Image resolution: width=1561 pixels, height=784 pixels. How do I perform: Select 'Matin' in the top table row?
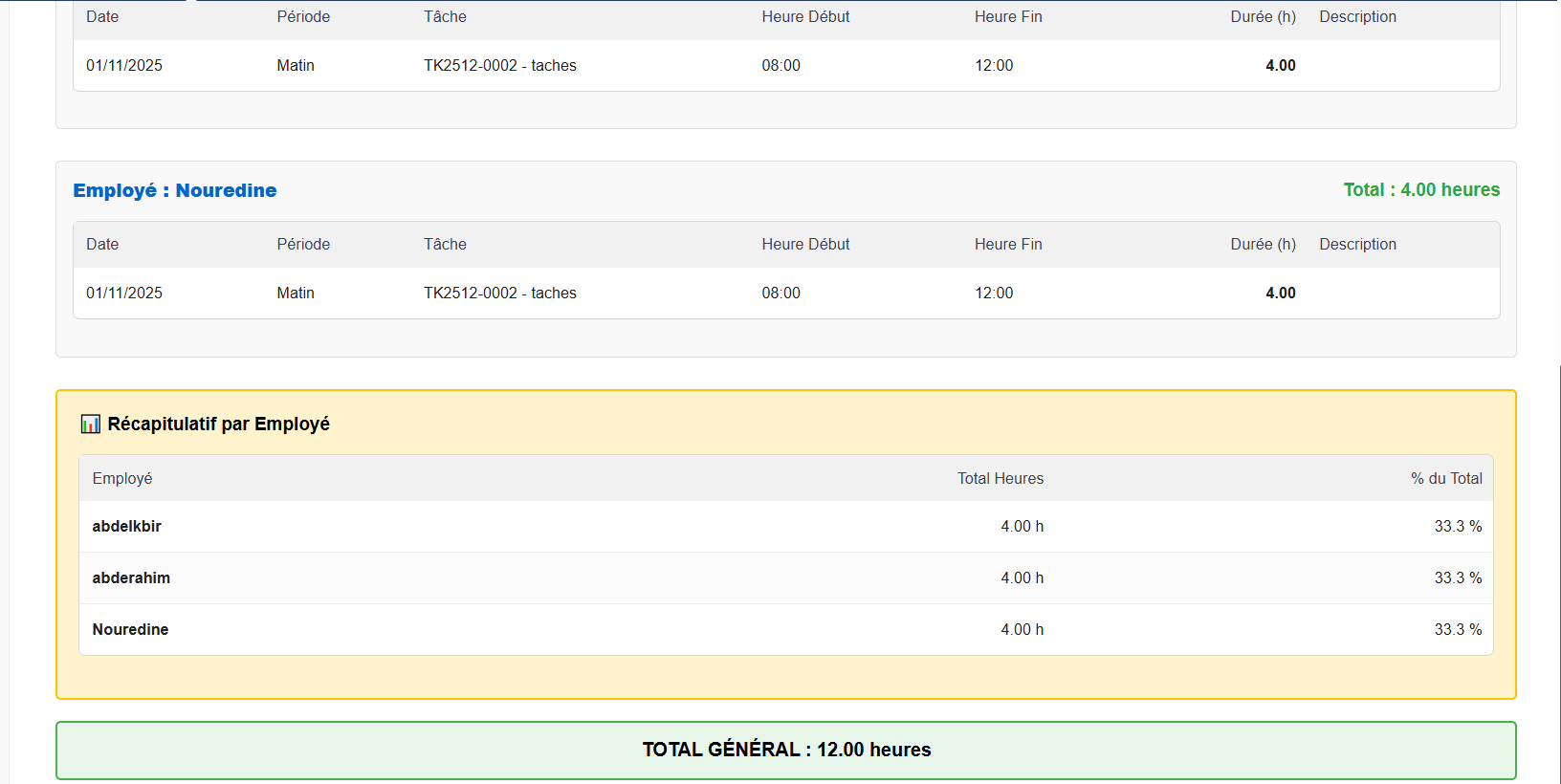[x=296, y=65]
